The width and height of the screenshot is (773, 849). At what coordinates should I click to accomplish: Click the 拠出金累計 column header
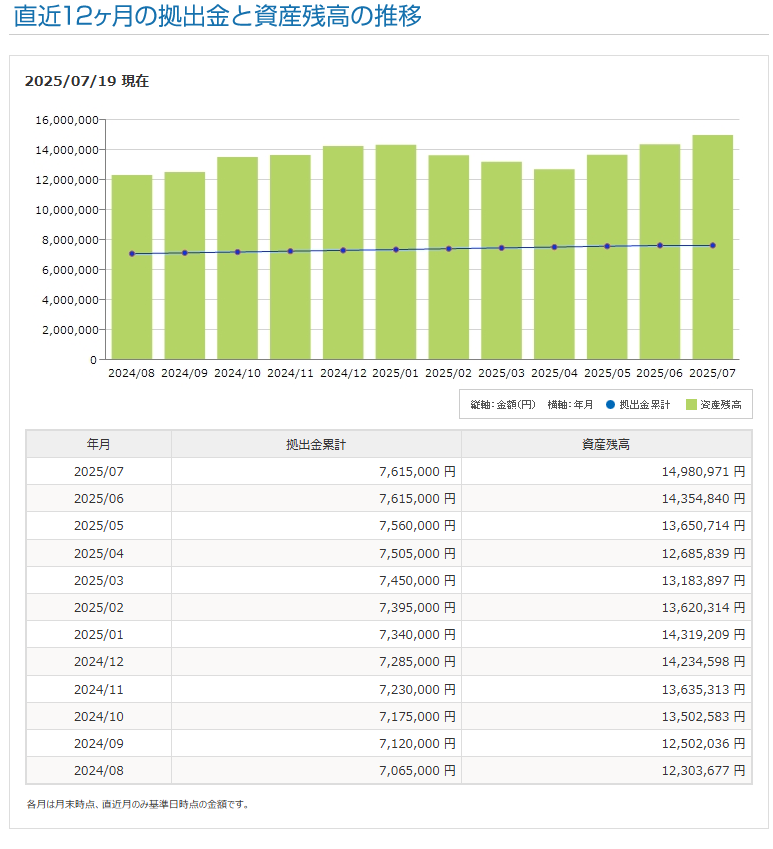pos(316,445)
